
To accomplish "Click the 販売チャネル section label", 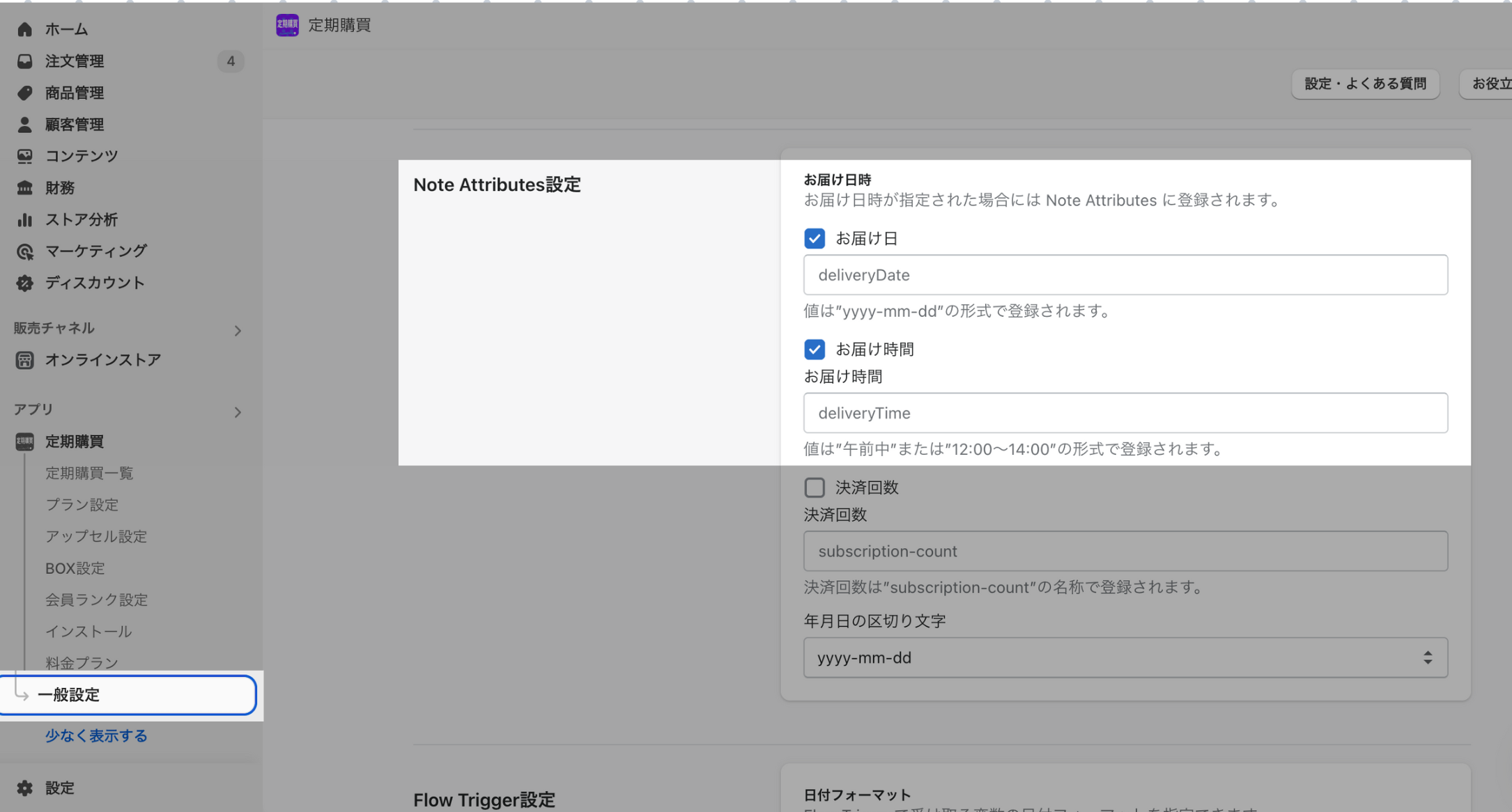I will [x=54, y=328].
